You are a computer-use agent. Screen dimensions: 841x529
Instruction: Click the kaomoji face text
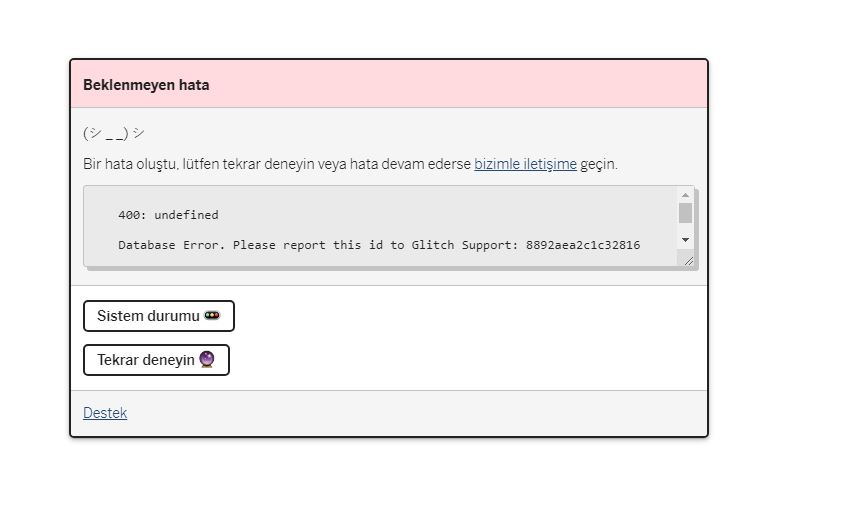pos(114,133)
